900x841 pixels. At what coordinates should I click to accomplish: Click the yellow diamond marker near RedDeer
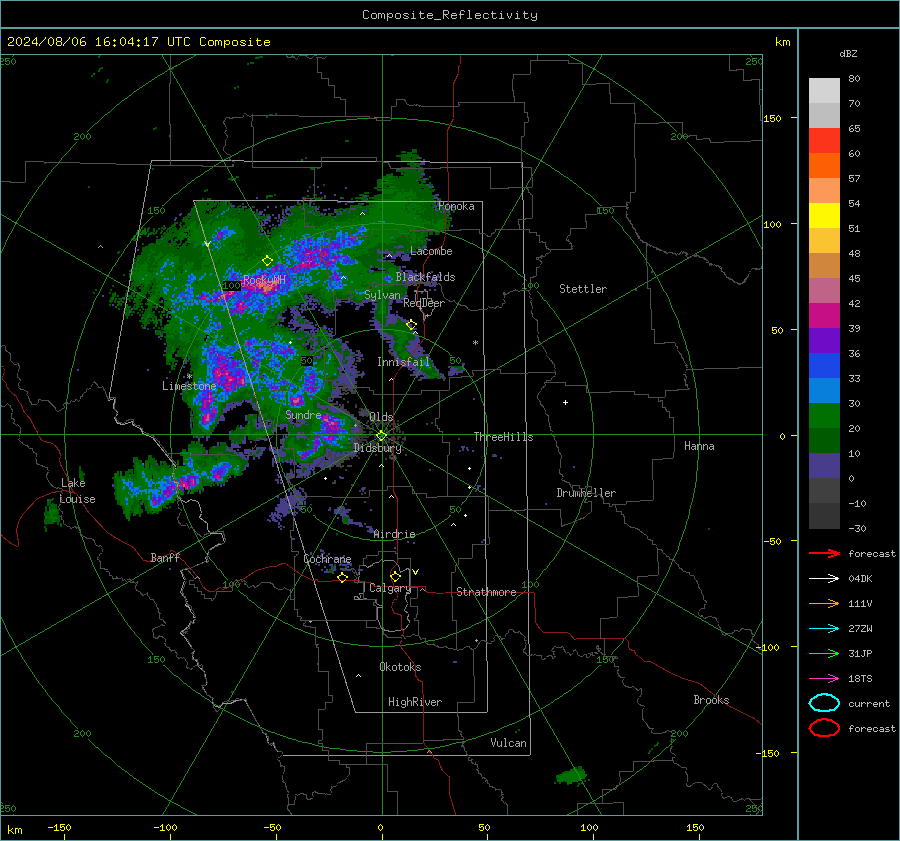pos(411,325)
